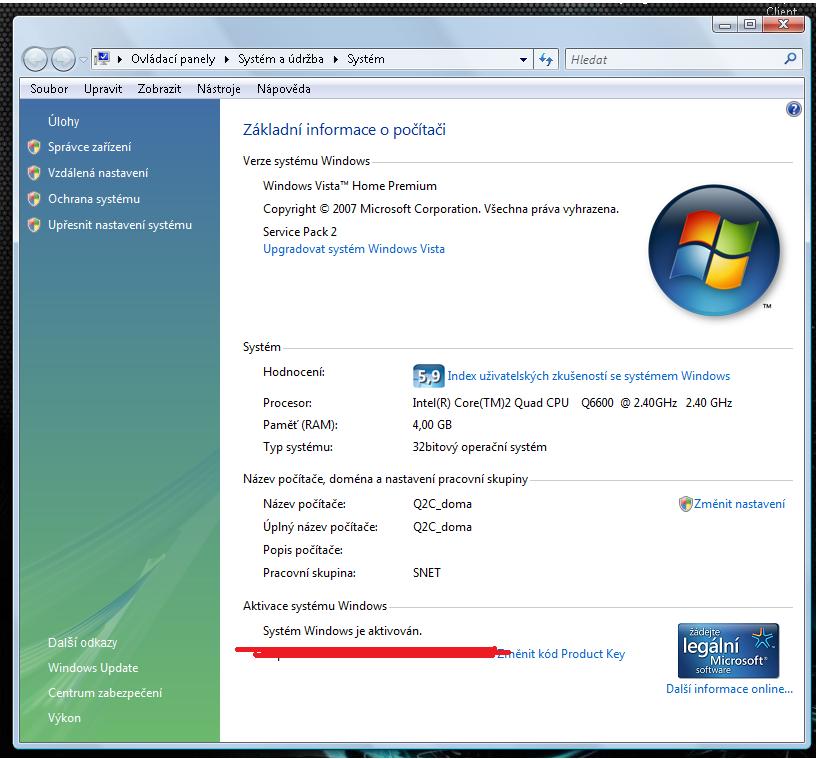Click the genuine Microsoft software logo
This screenshot has width=840, height=759.
pyautogui.click(x=728, y=650)
